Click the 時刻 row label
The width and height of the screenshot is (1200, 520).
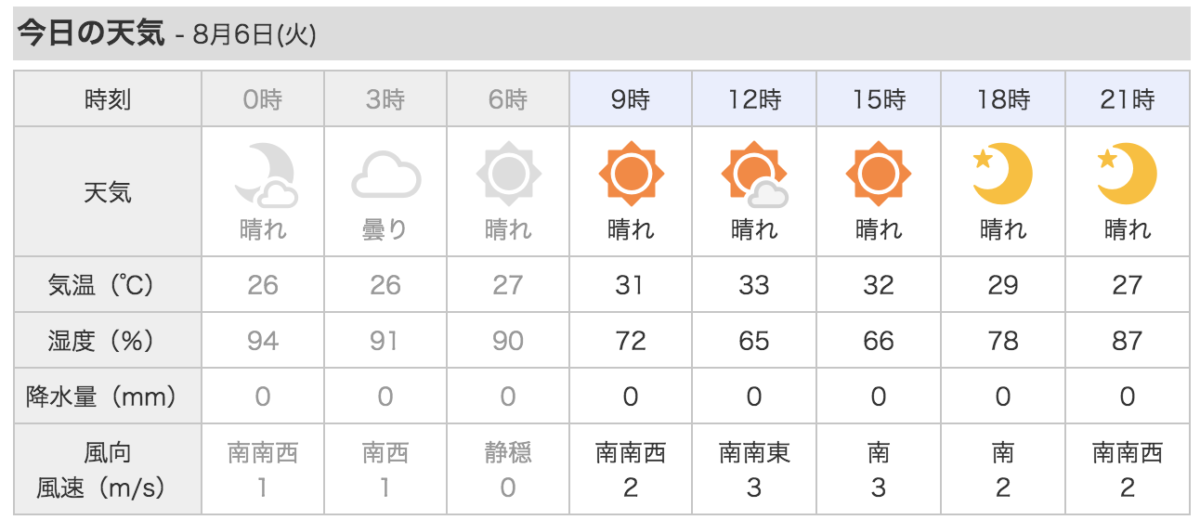(108, 99)
